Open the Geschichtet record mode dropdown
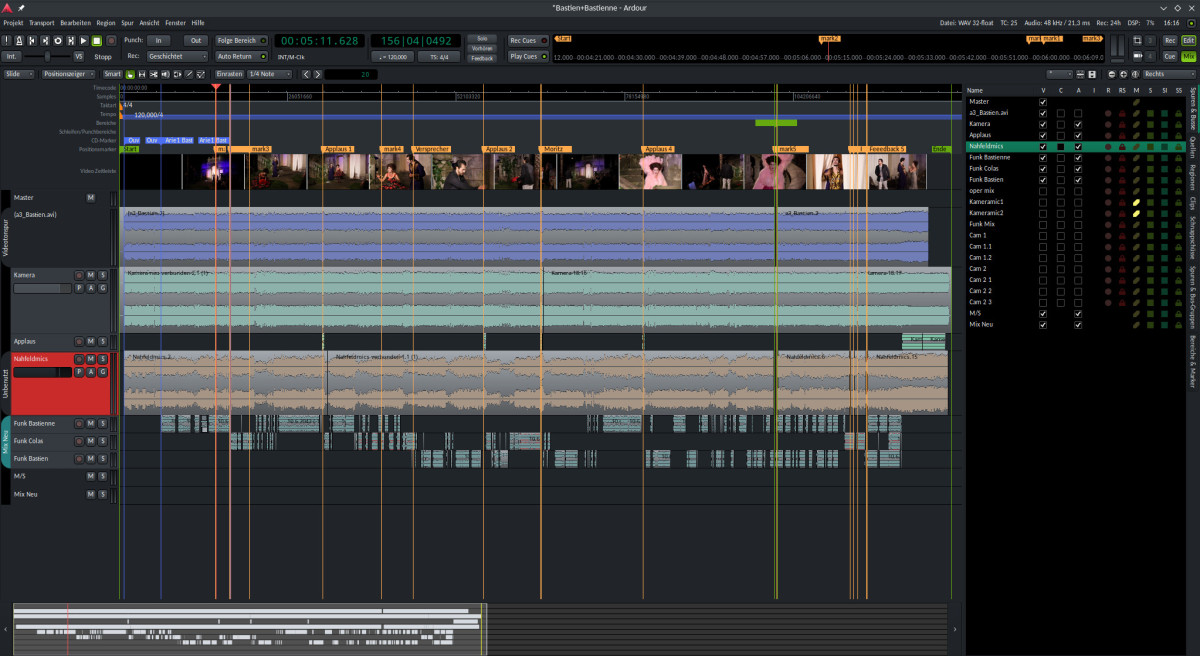This screenshot has width=1200, height=656. pyautogui.click(x=177, y=56)
